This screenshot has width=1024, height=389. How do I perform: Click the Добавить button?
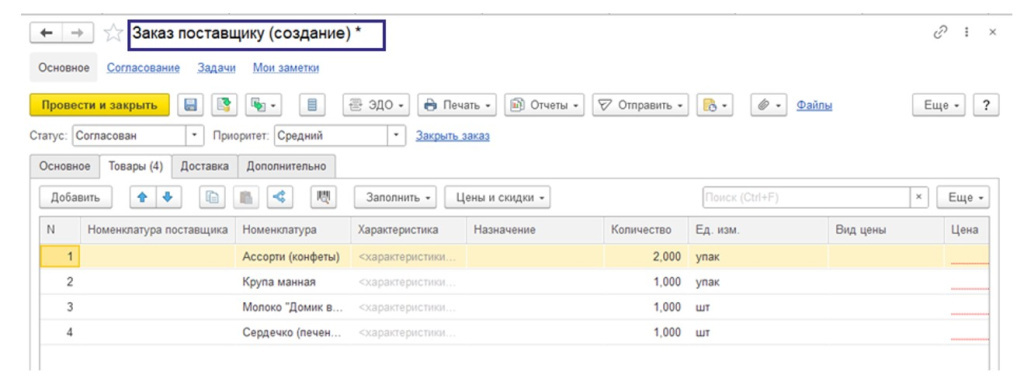click(x=75, y=197)
